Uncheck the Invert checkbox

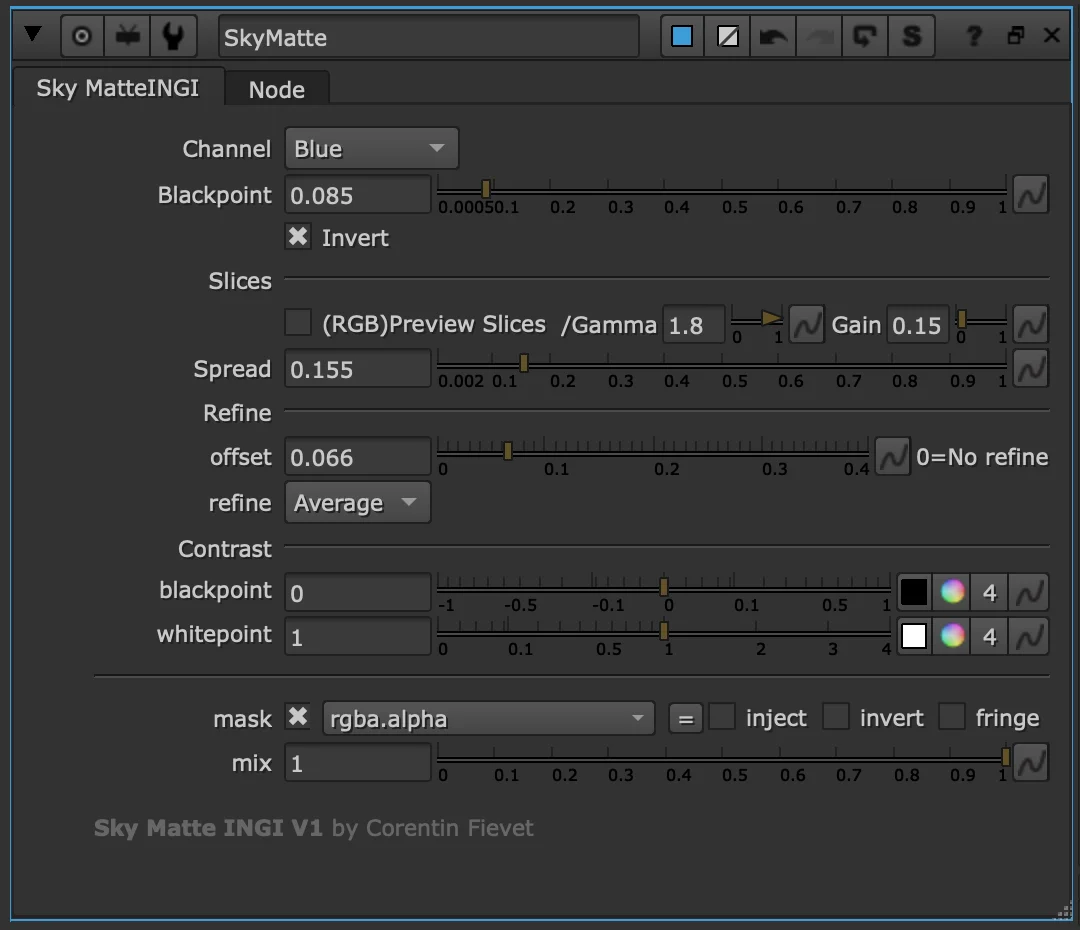point(298,238)
